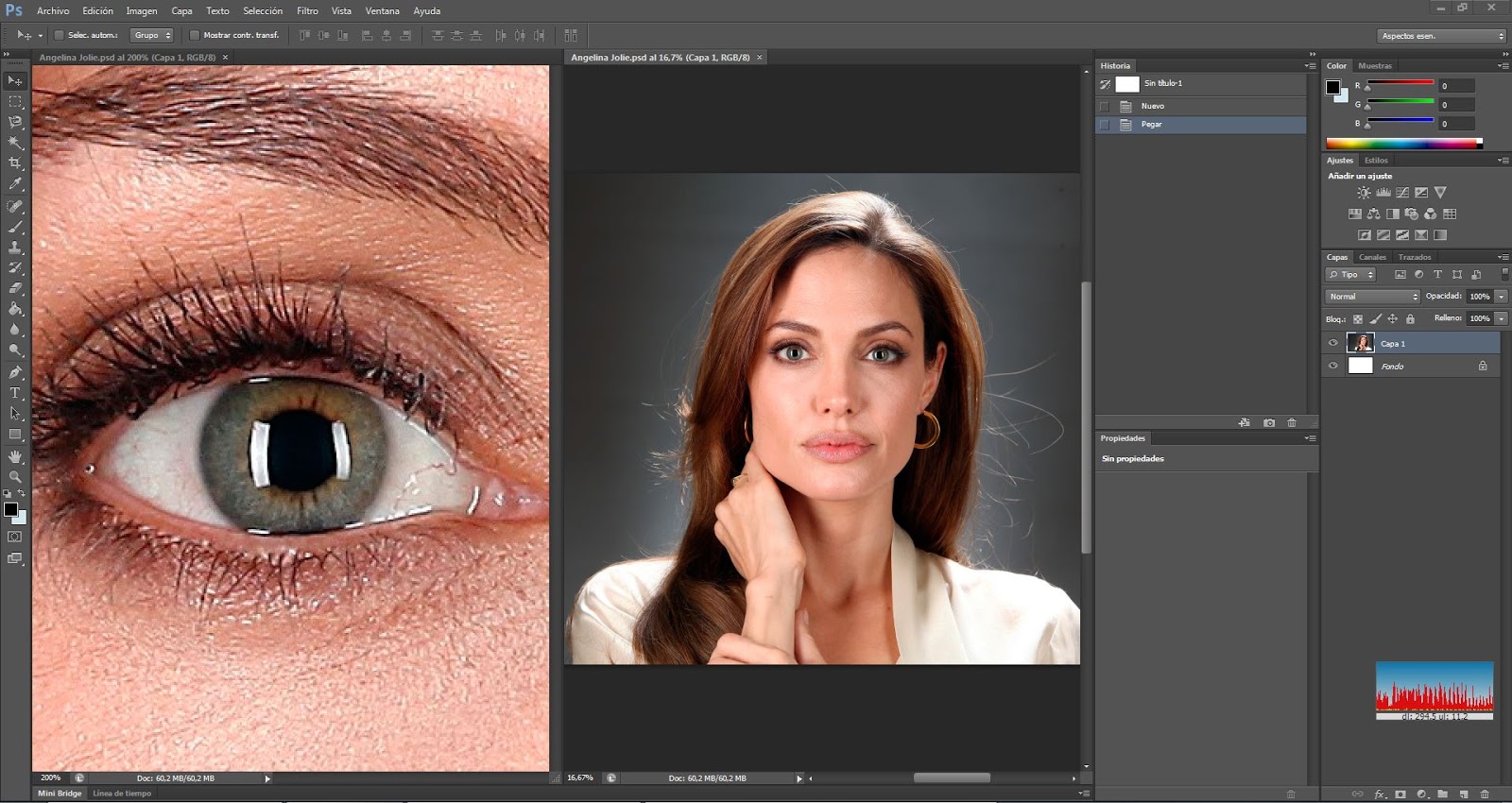Add Levels adjustment icon
The image size is (1512, 803).
[x=1383, y=193]
